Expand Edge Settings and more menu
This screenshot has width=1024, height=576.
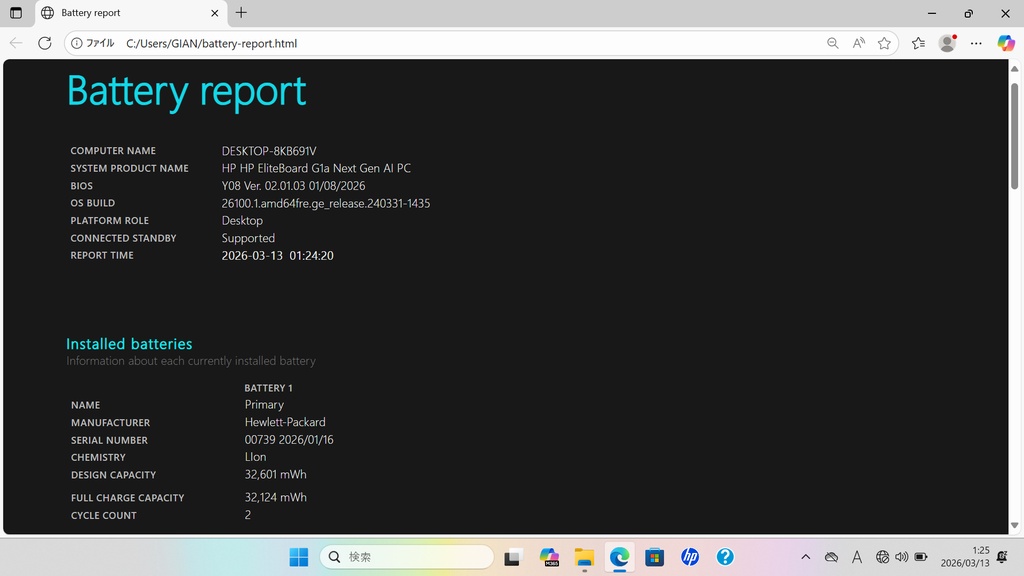976,43
